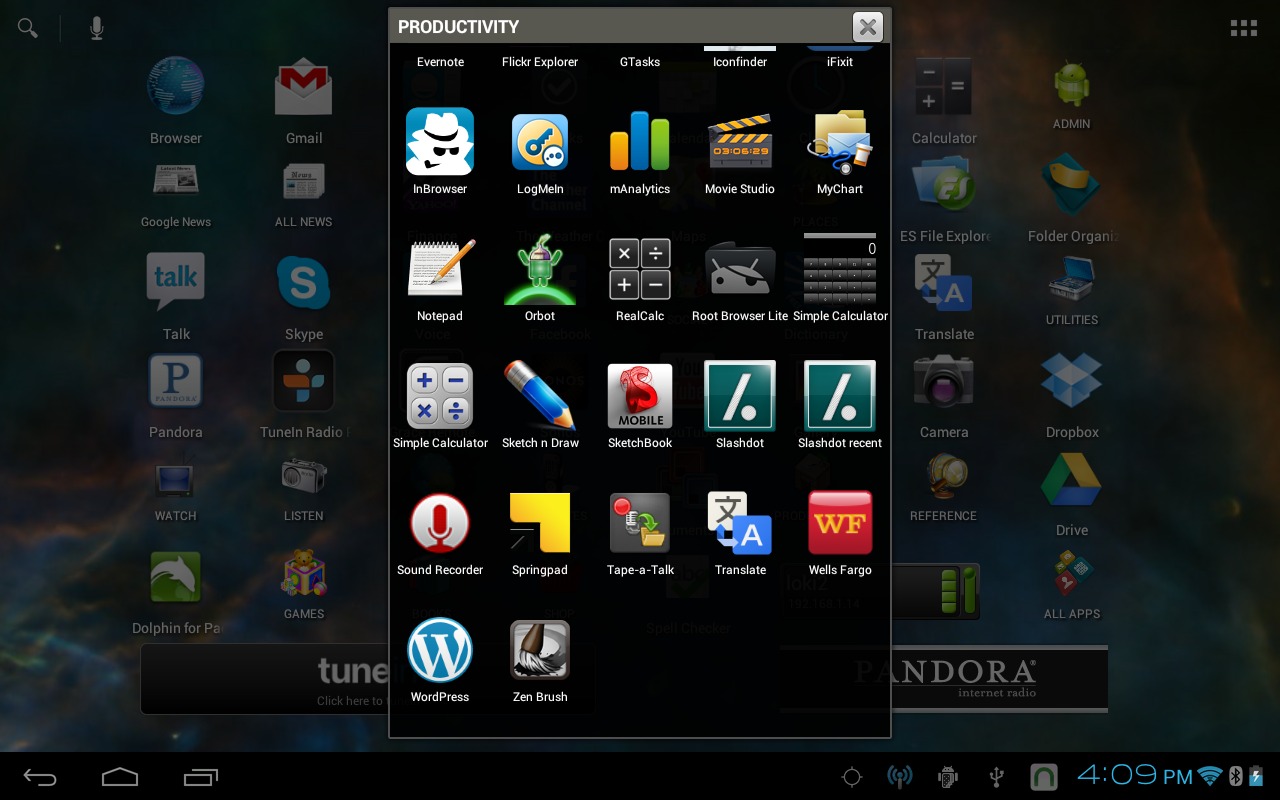Open Translate on home screen right side

pos(944,297)
